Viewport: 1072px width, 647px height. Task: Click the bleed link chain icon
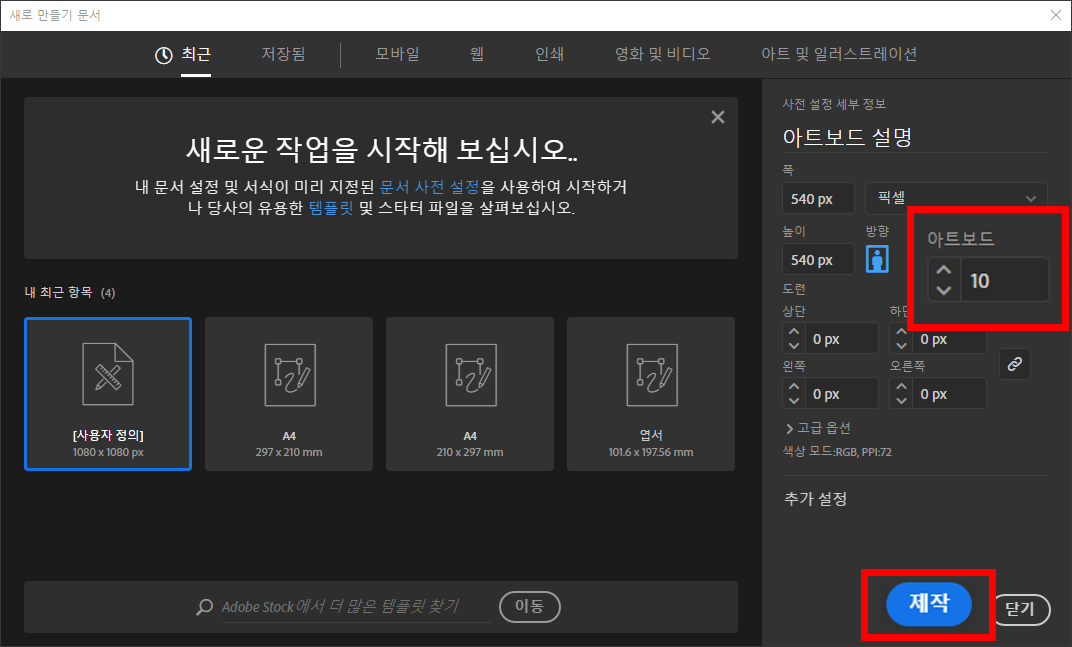coord(1014,365)
